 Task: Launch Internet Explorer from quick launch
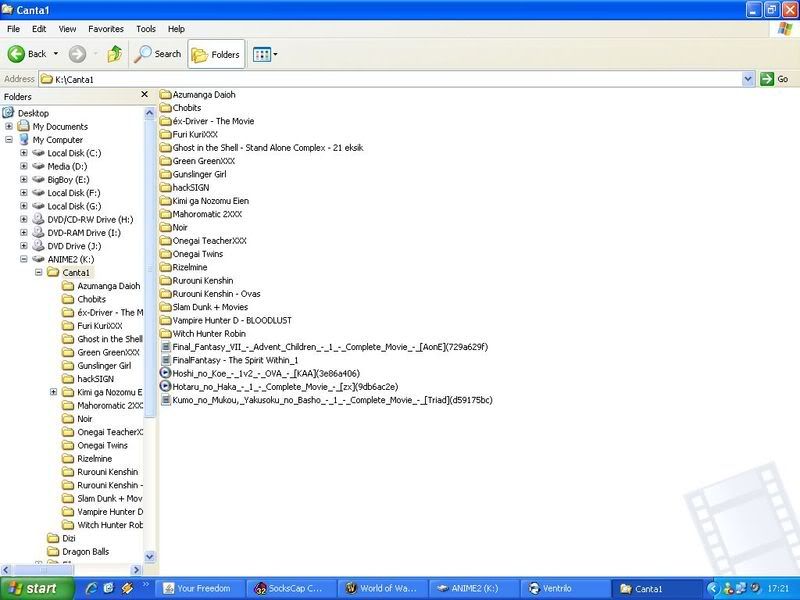tap(92, 588)
